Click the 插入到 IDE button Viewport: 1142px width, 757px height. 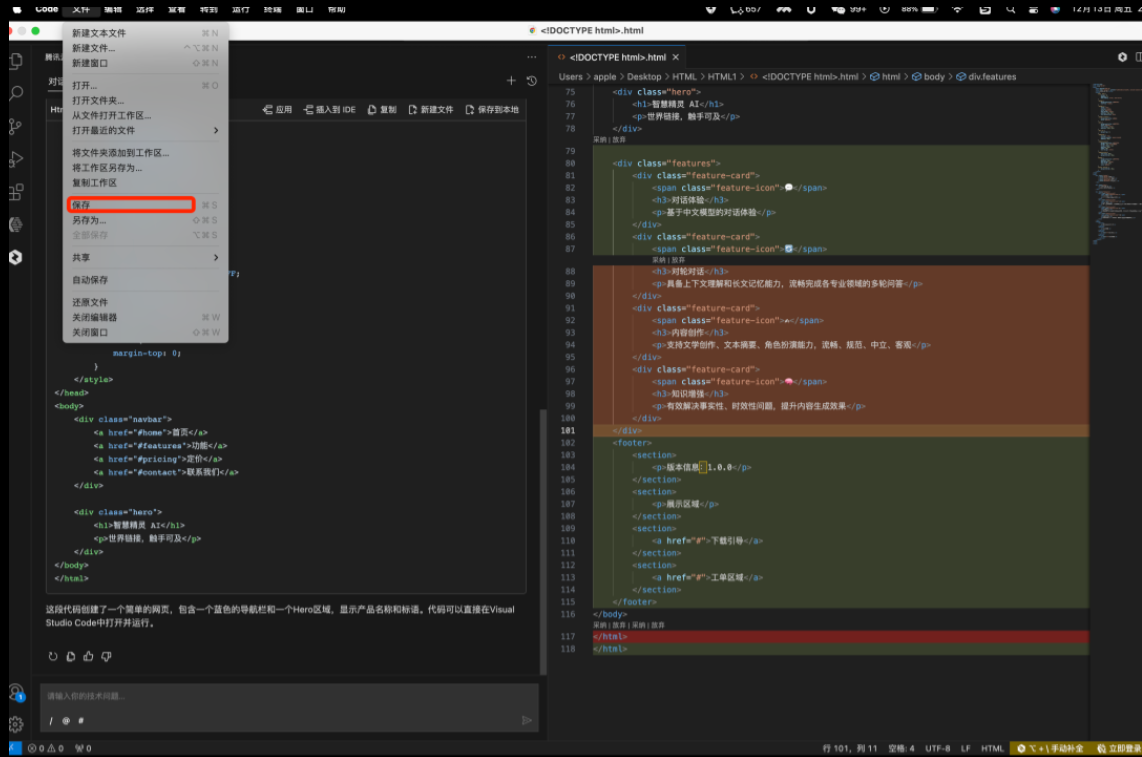coord(330,109)
